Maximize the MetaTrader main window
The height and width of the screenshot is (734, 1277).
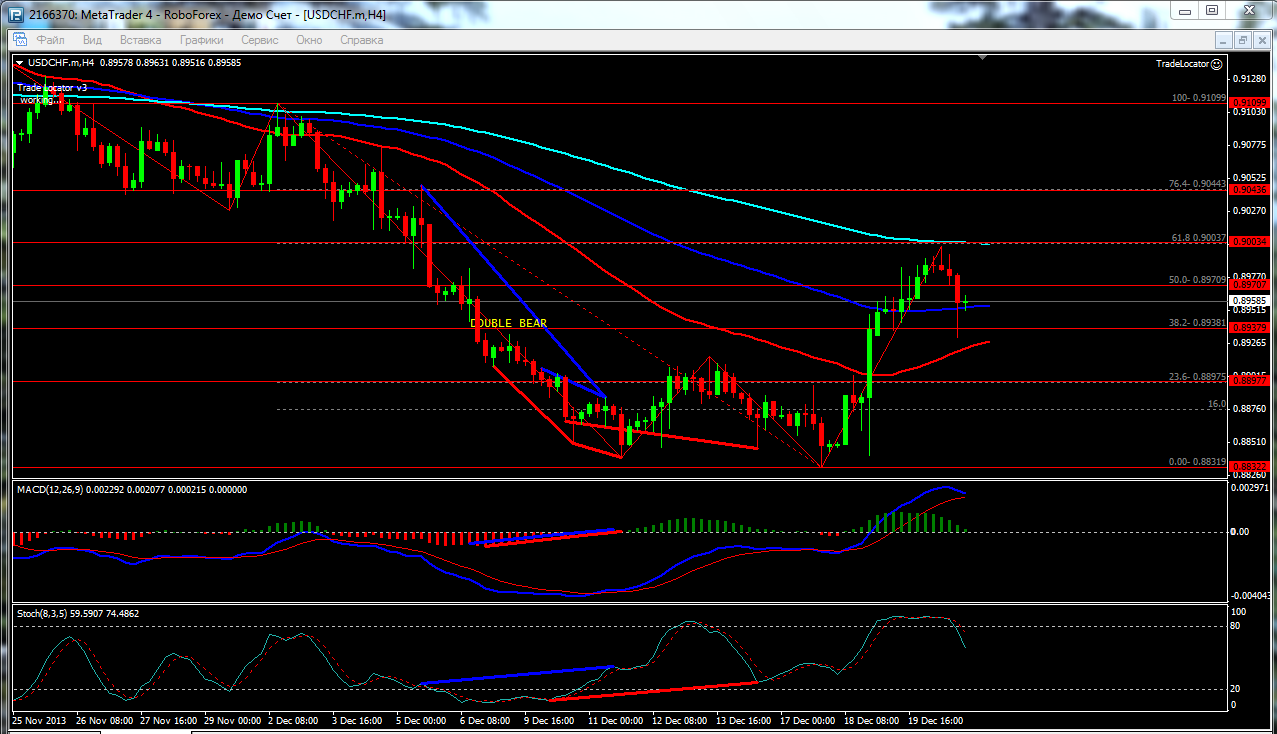pos(1212,10)
